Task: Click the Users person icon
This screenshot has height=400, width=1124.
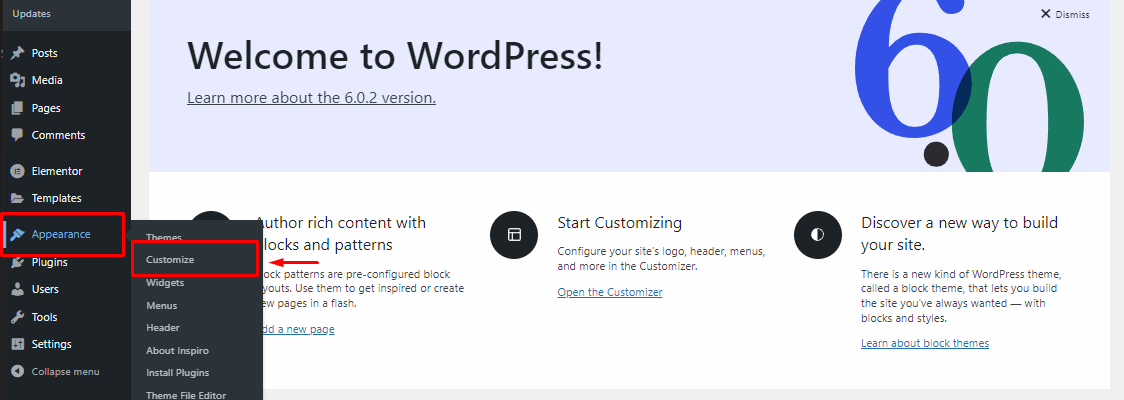Action: point(17,289)
